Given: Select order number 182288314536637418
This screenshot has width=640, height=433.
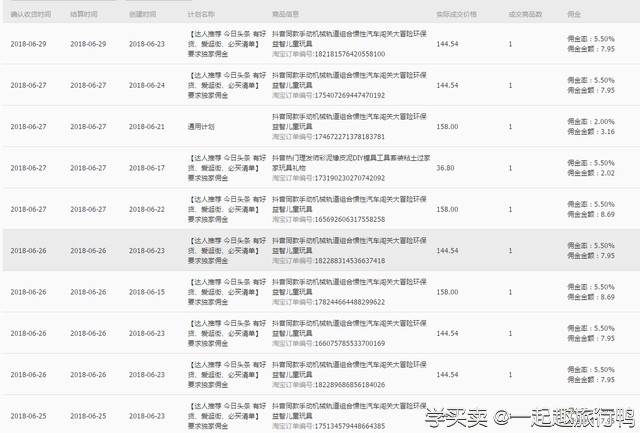Looking at the screenshot, I should pos(350,260).
